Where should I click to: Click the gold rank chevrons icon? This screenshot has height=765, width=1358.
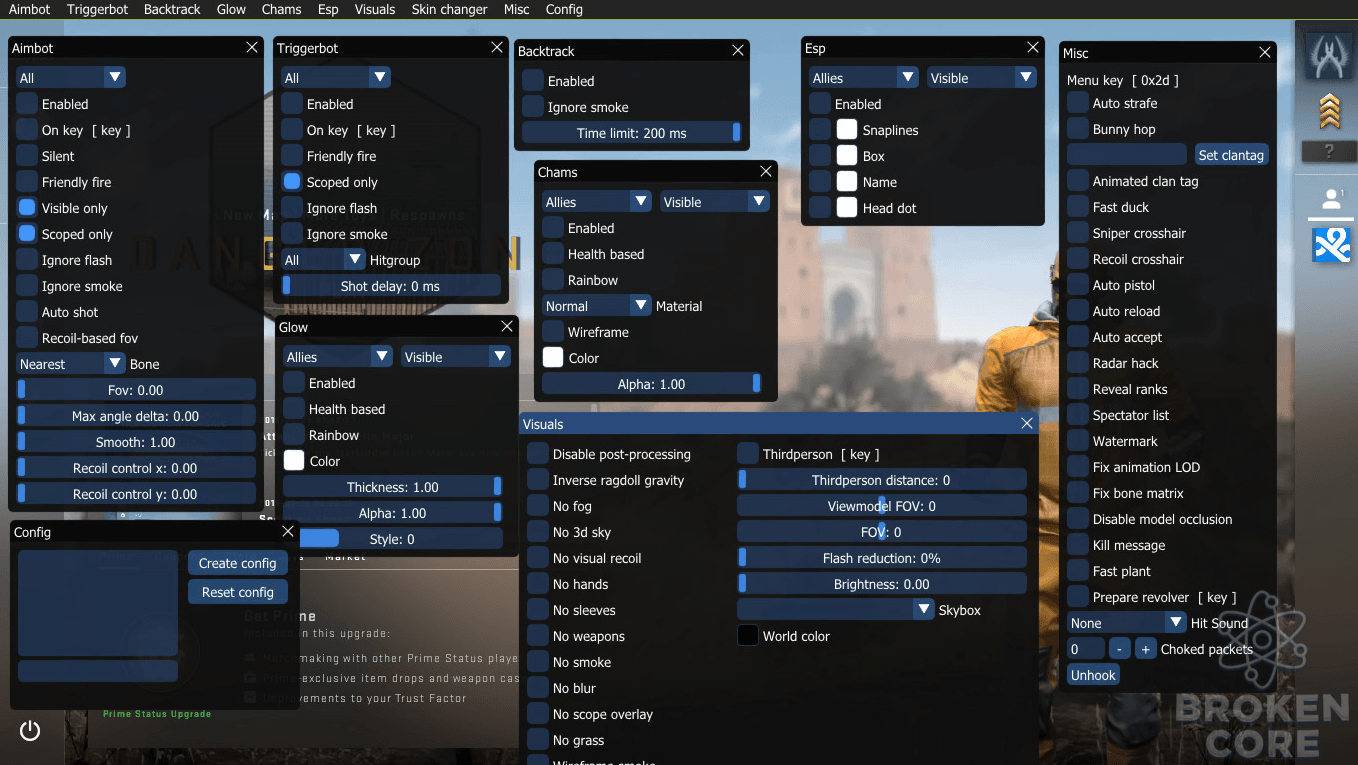1329,111
